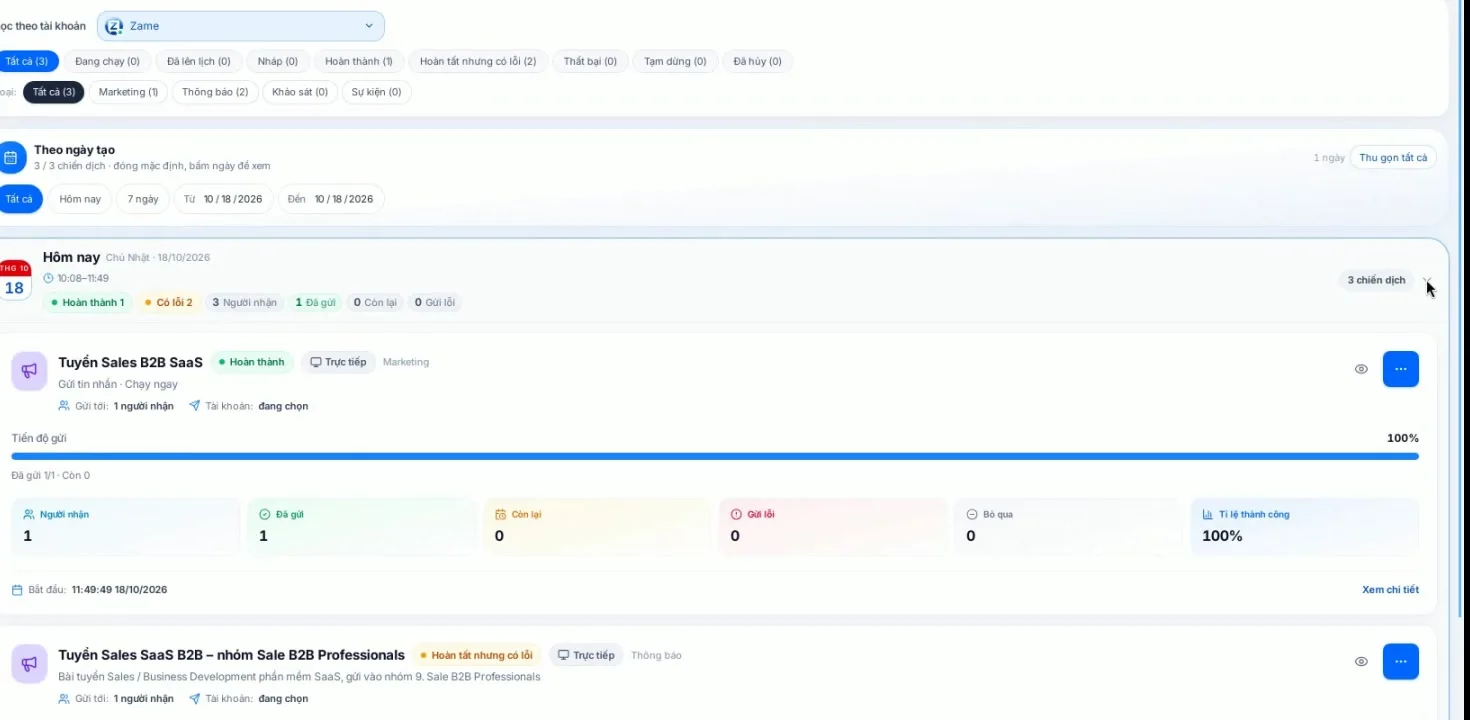Click the Thất bại (0) status filter
The image size is (1470, 720).
590,61
